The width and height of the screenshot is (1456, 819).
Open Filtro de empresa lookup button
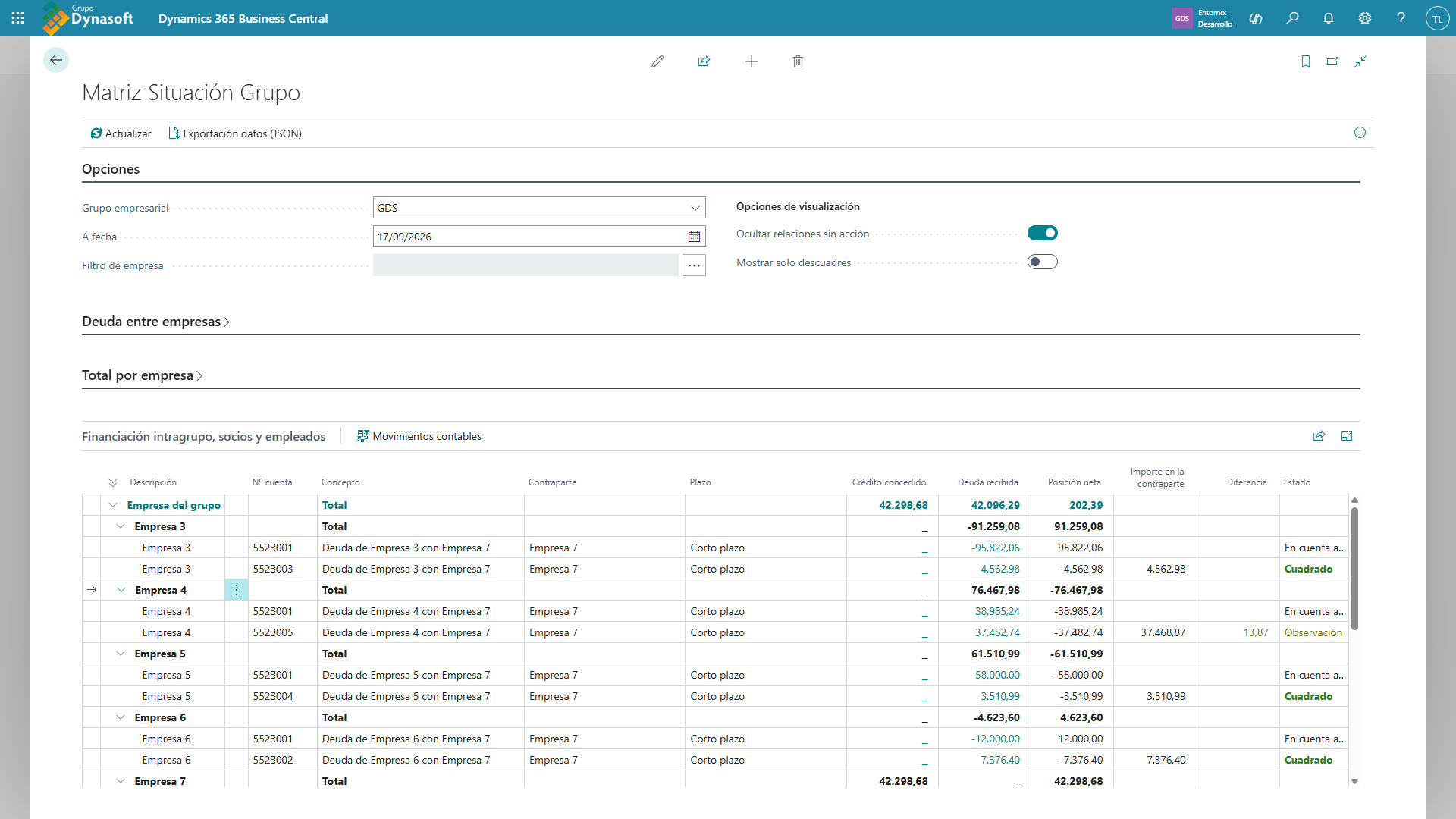[694, 265]
